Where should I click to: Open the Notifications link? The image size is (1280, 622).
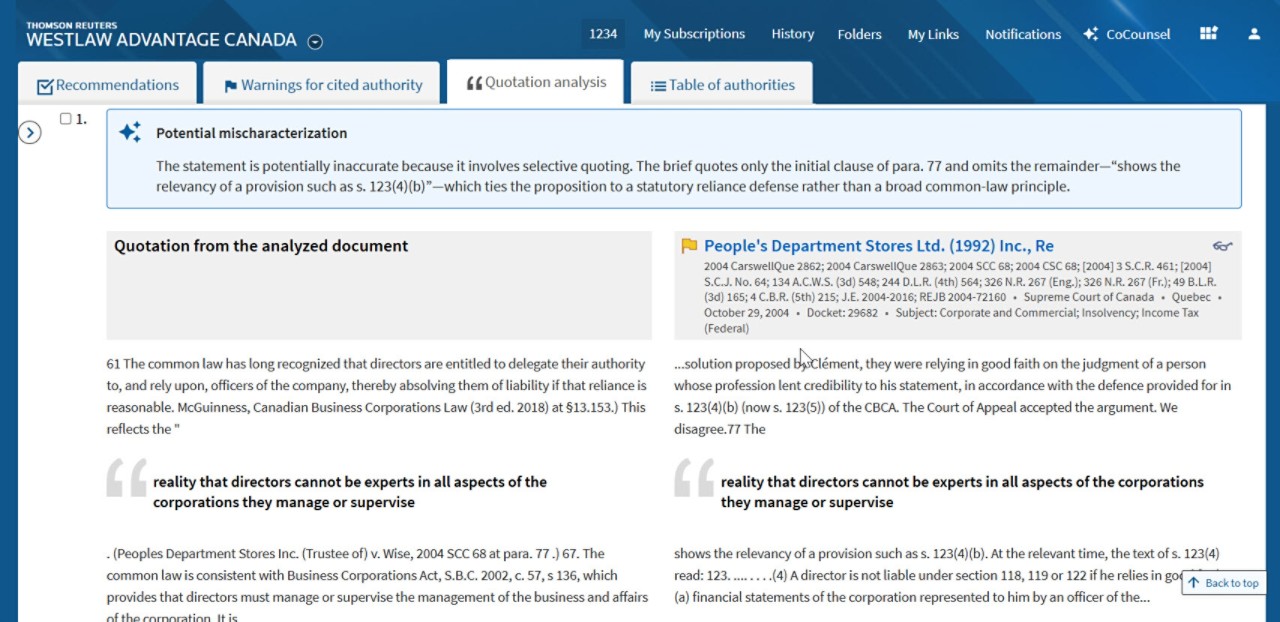click(x=1022, y=34)
